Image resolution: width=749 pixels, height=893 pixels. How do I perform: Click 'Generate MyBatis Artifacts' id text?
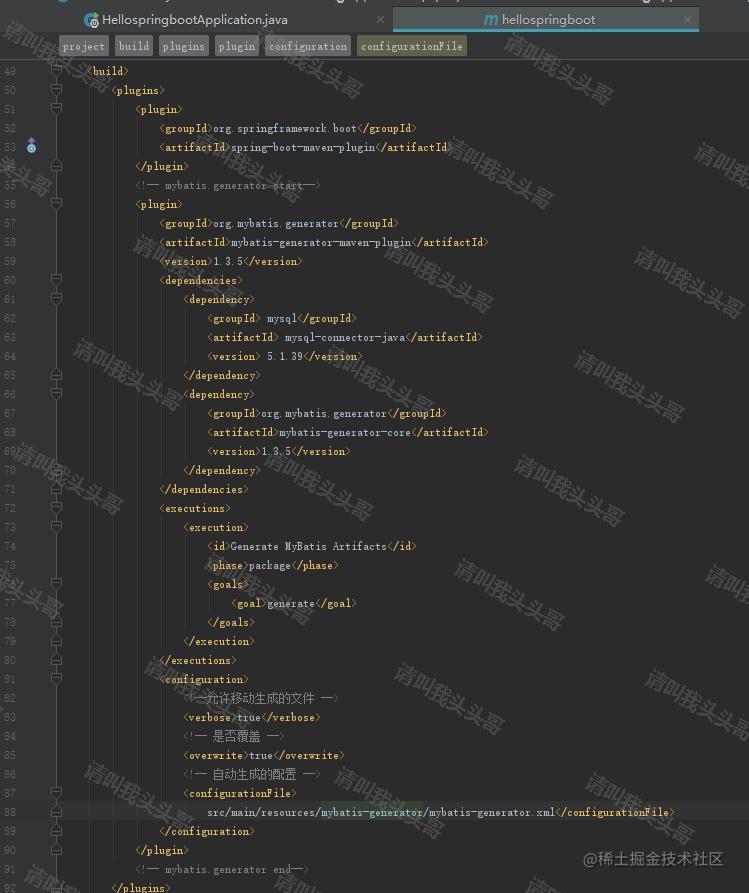click(308, 547)
